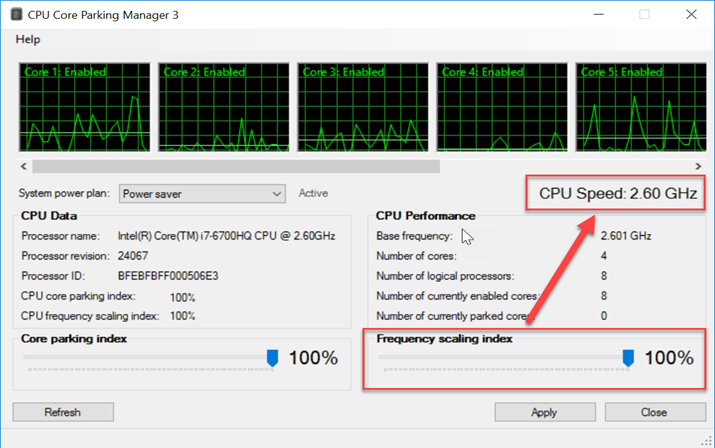715x448 pixels.
Task: Click the Core 5 Enabled graph
Action: click(x=641, y=107)
